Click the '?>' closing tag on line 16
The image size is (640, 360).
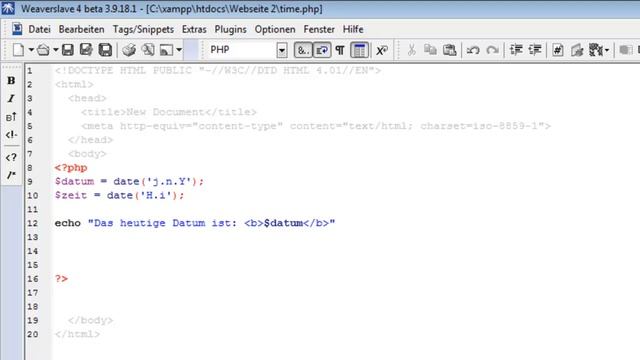pos(61,279)
